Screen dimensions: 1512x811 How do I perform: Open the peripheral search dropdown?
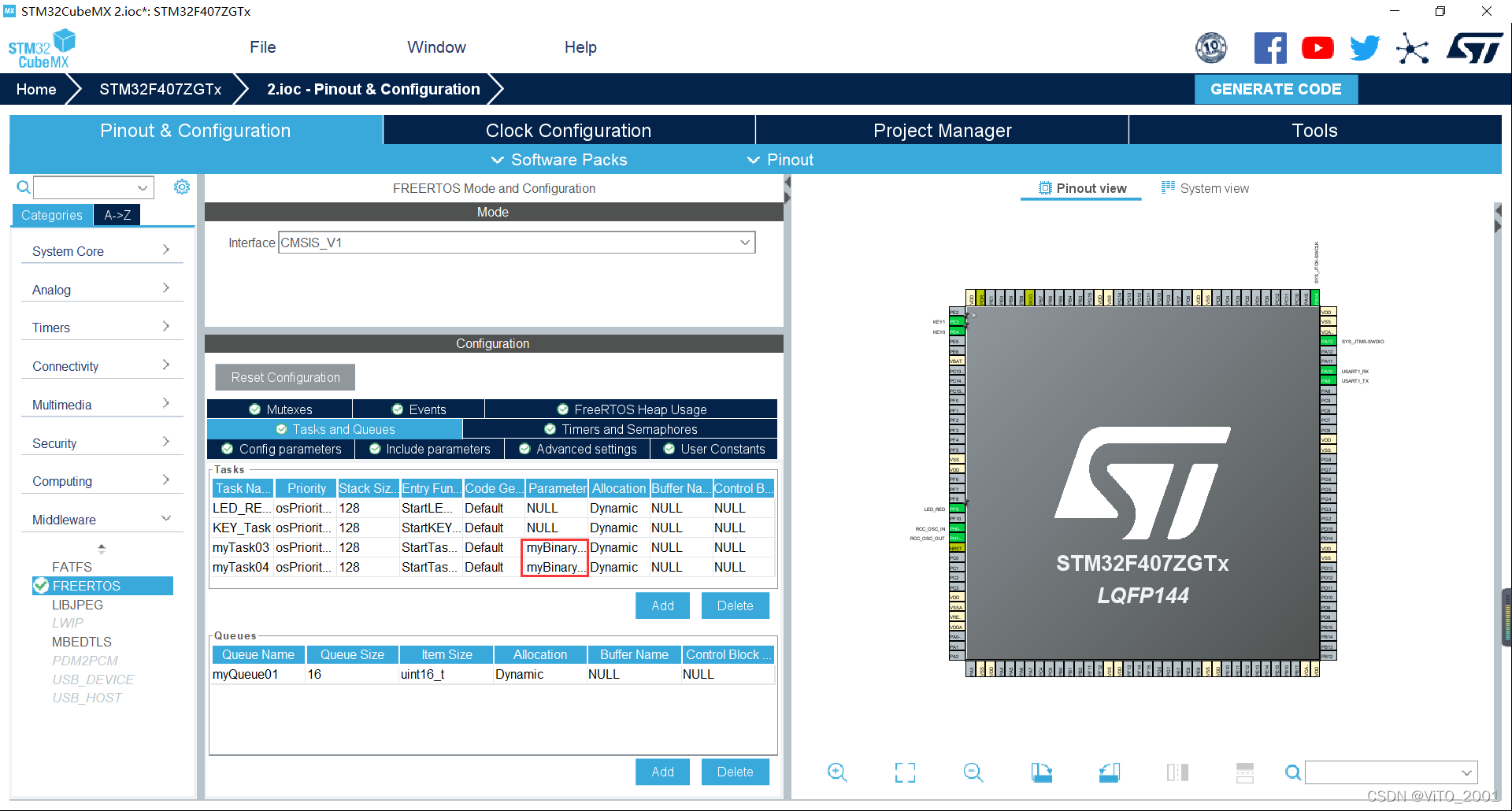tap(143, 187)
